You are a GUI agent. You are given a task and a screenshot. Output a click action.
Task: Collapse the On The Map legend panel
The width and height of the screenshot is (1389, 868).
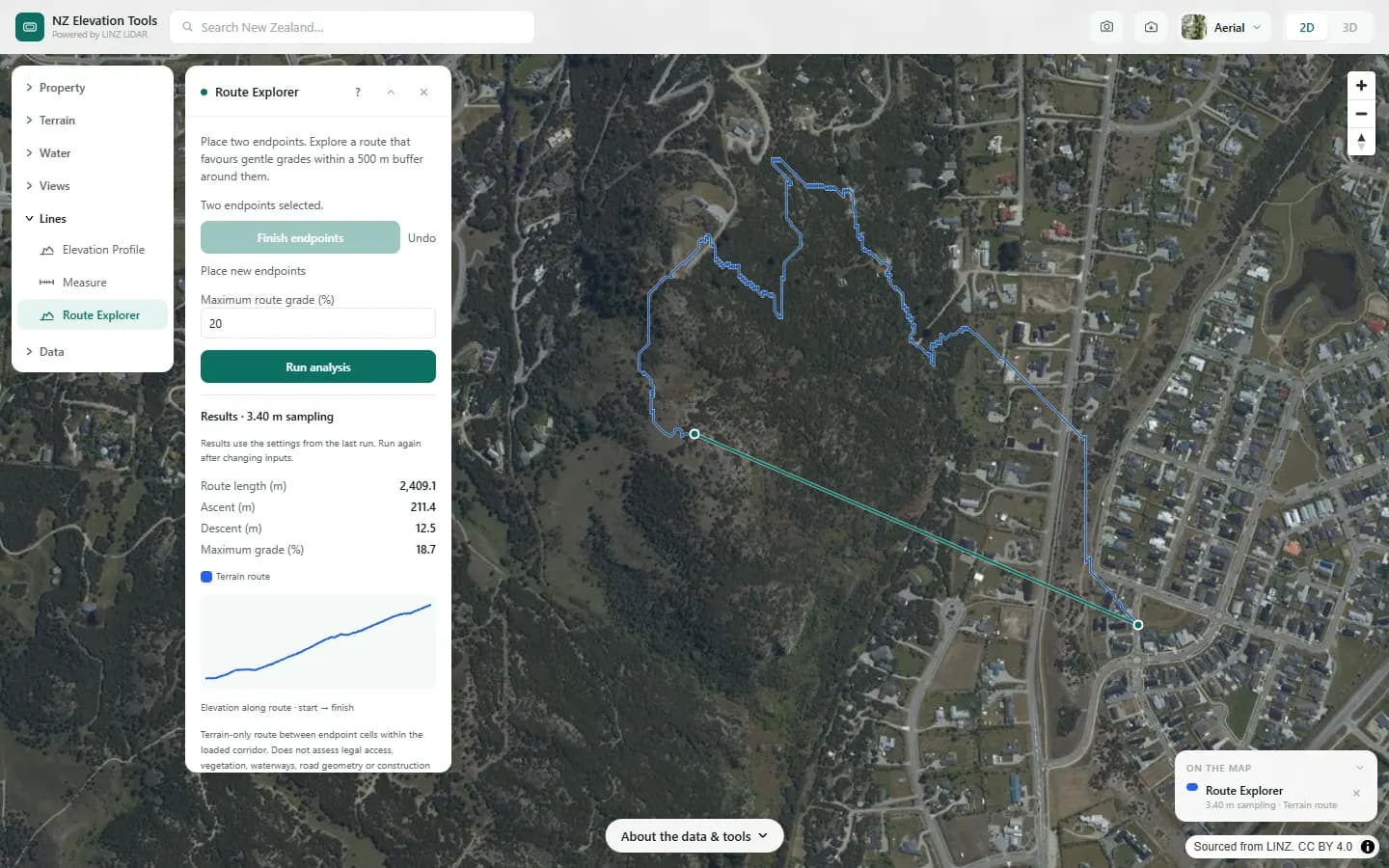(1360, 768)
